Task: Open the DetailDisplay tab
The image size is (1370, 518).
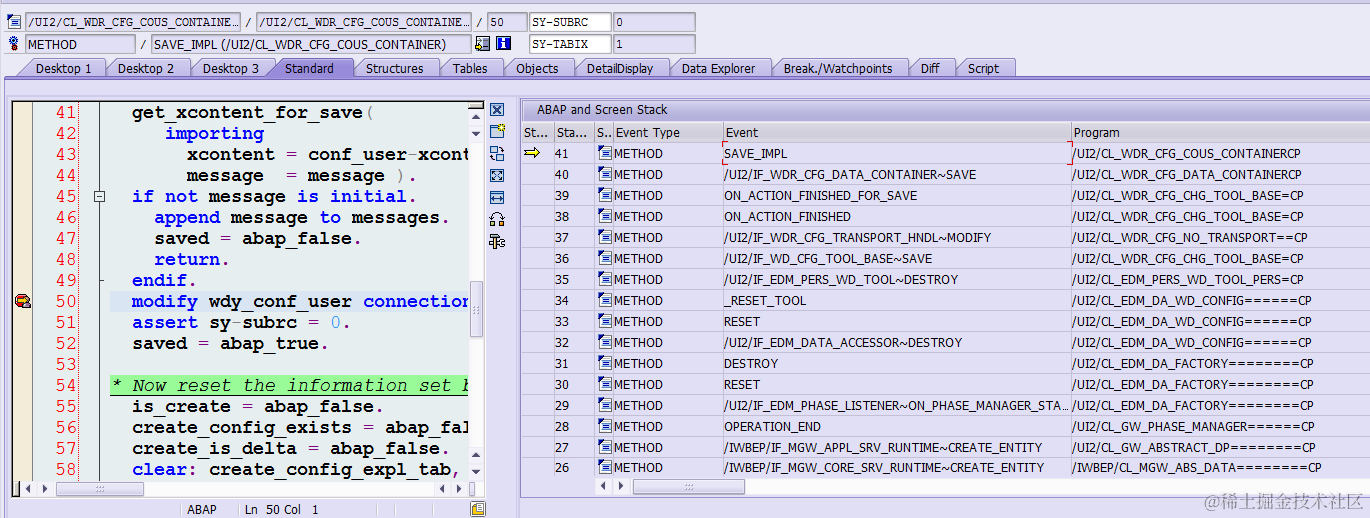Action: click(x=620, y=68)
